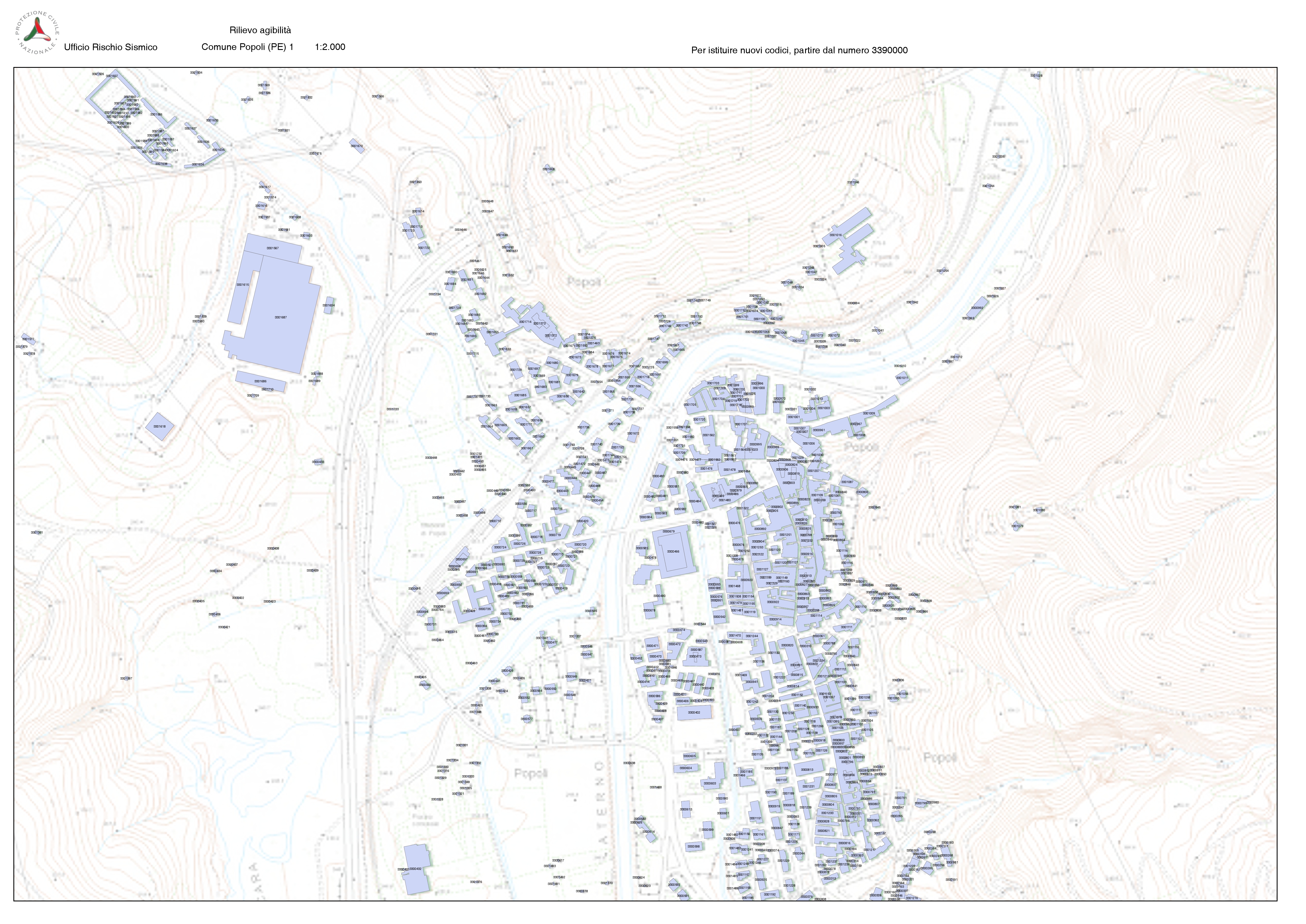Image resolution: width=1306 pixels, height=924 pixels.
Task: Click the 'Comune Popoli (PE) 1' label
Action: point(247,47)
